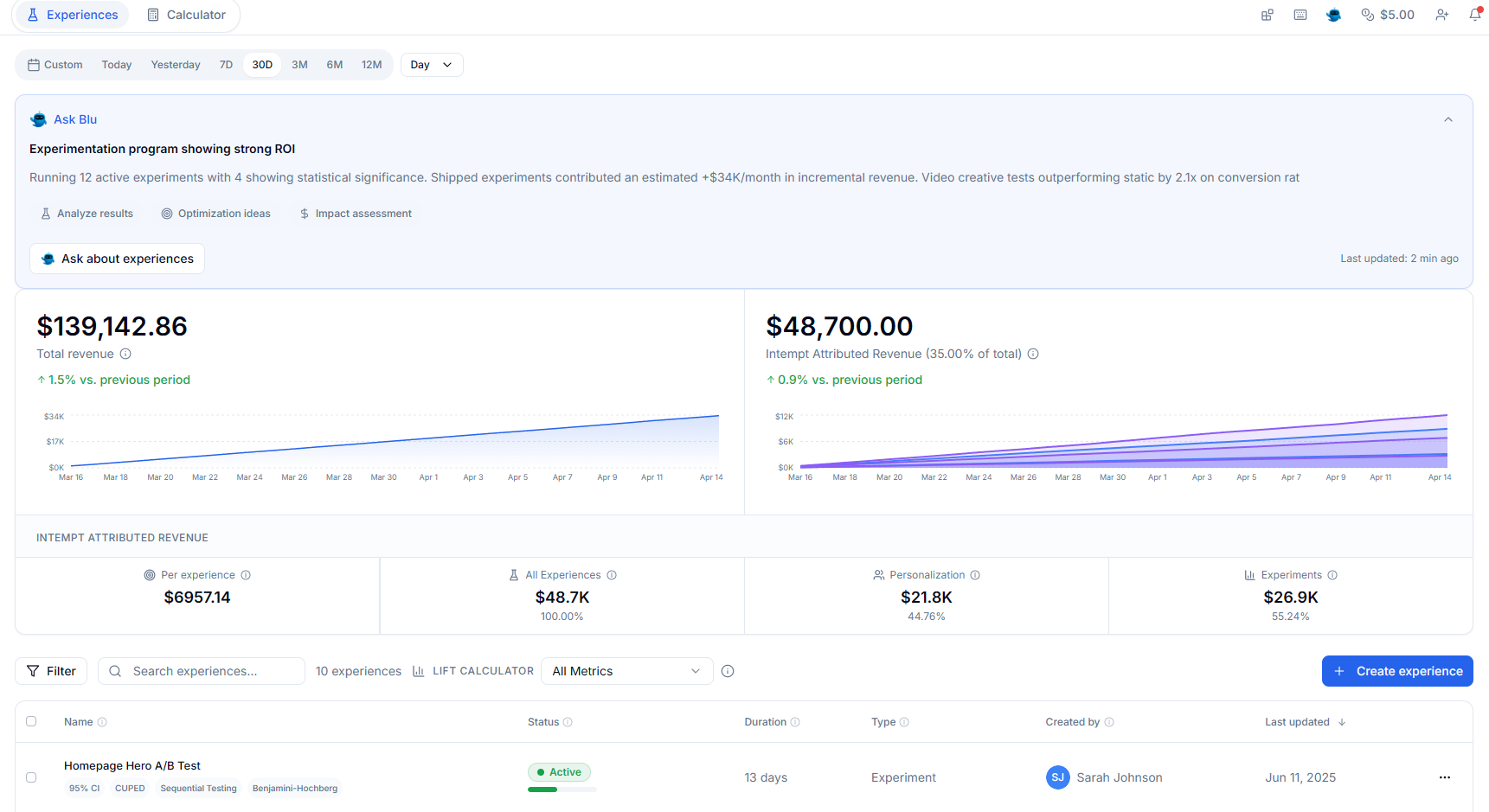Select all experiences via header checkbox

tap(31, 720)
